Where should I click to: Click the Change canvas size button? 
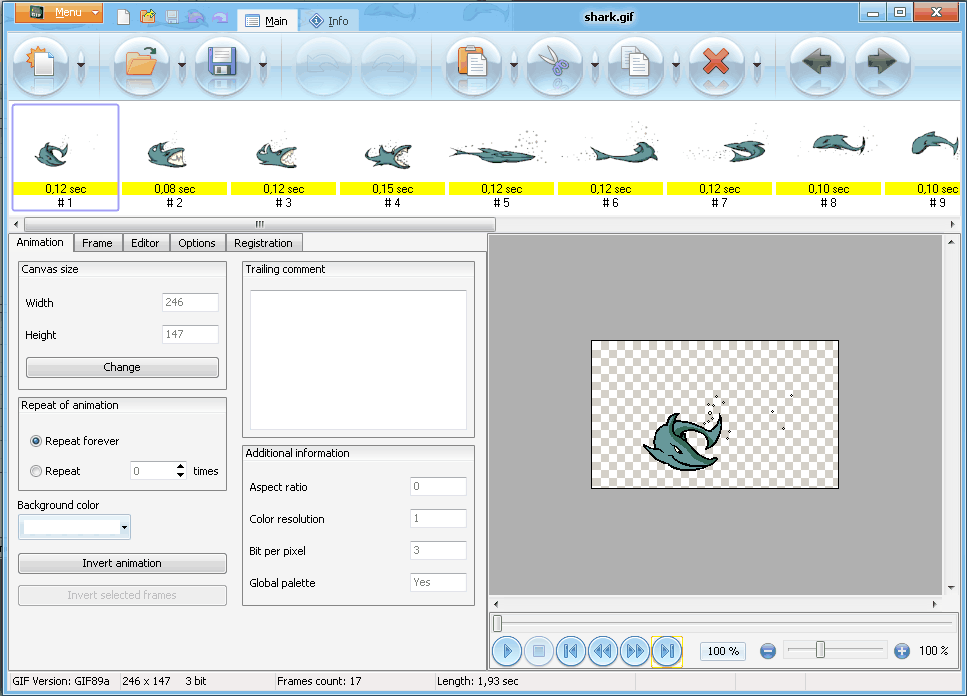(x=122, y=367)
